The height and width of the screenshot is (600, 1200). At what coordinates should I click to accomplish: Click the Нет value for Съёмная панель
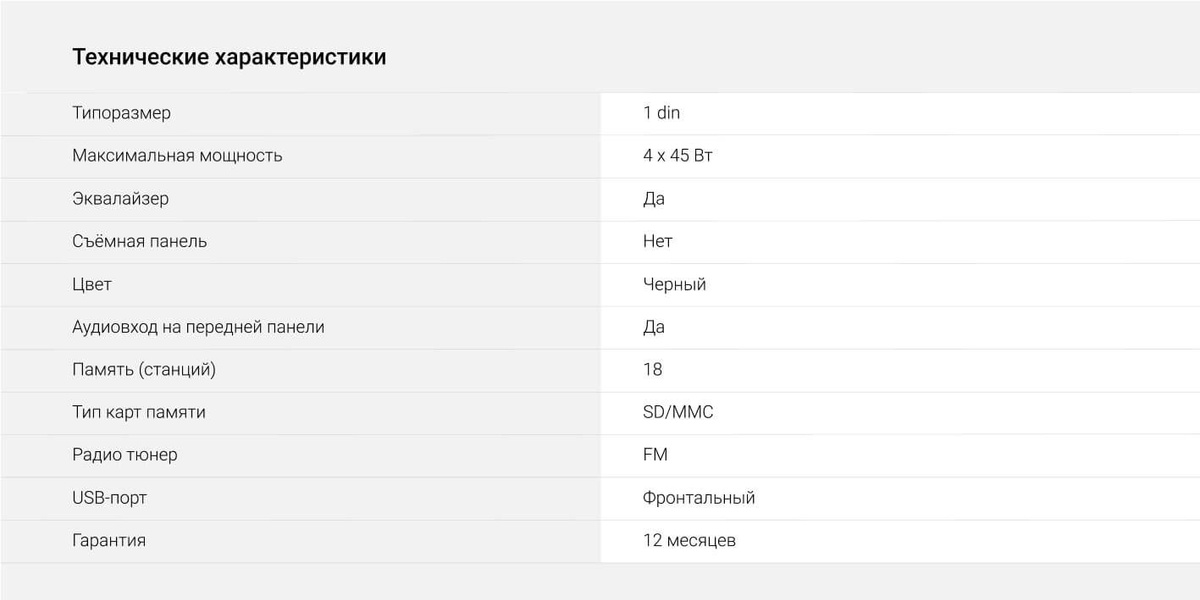click(x=658, y=241)
